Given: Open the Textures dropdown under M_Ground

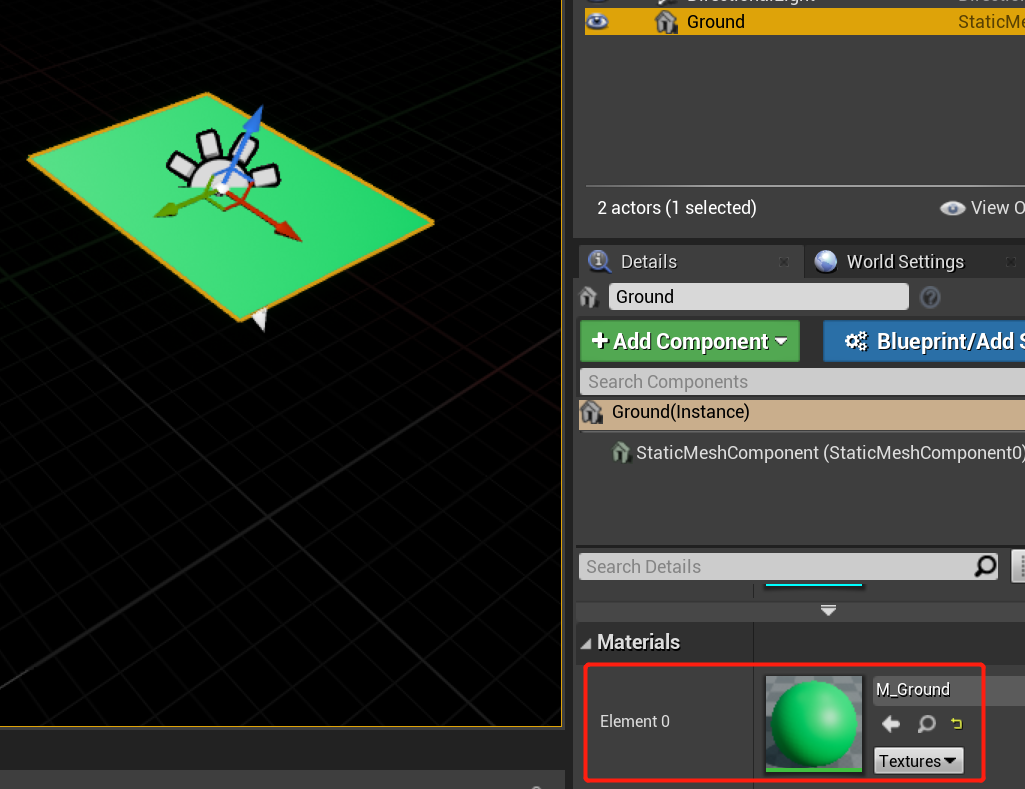Looking at the screenshot, I should coord(918,761).
